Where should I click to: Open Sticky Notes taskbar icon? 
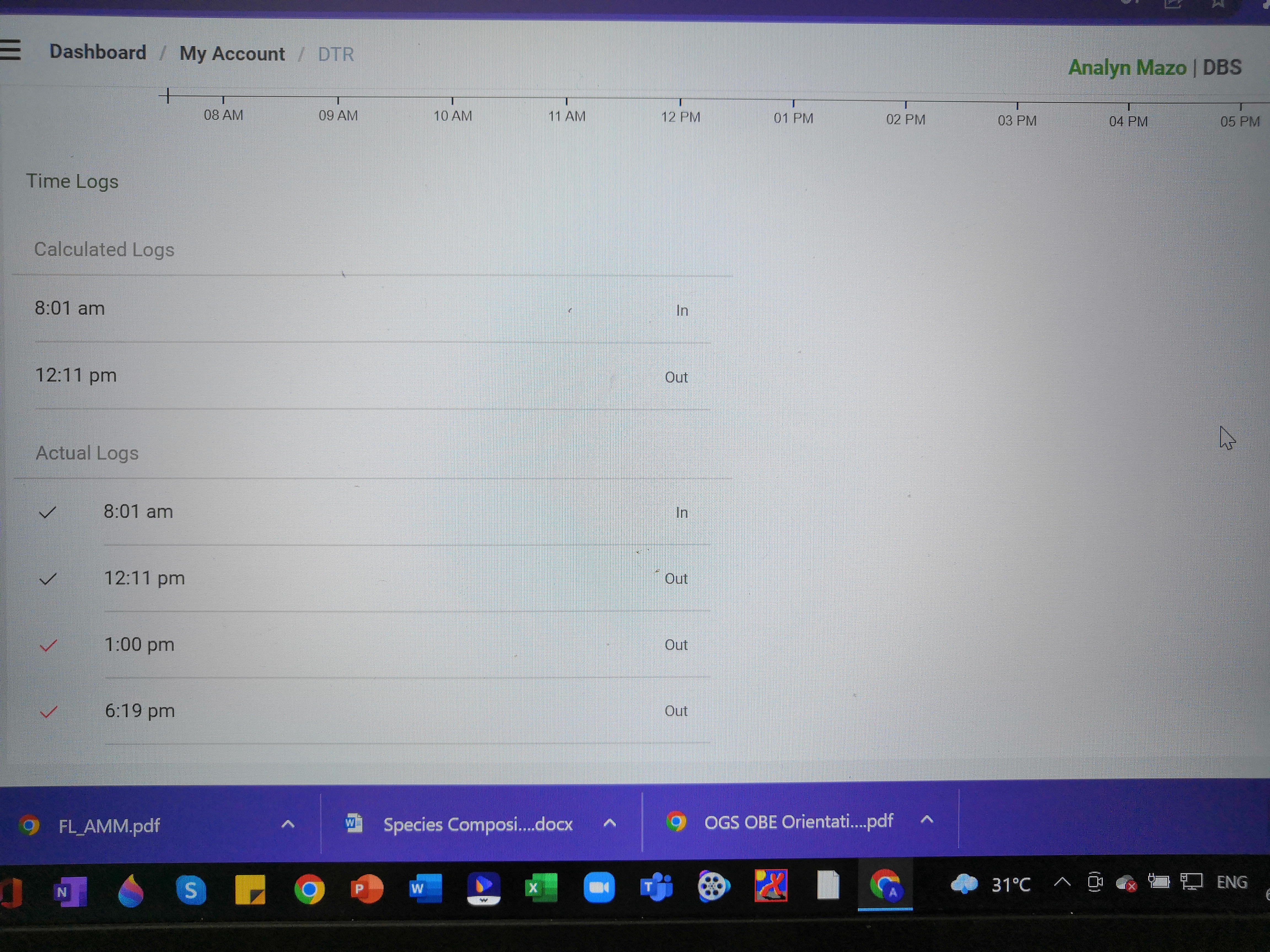pos(250,890)
